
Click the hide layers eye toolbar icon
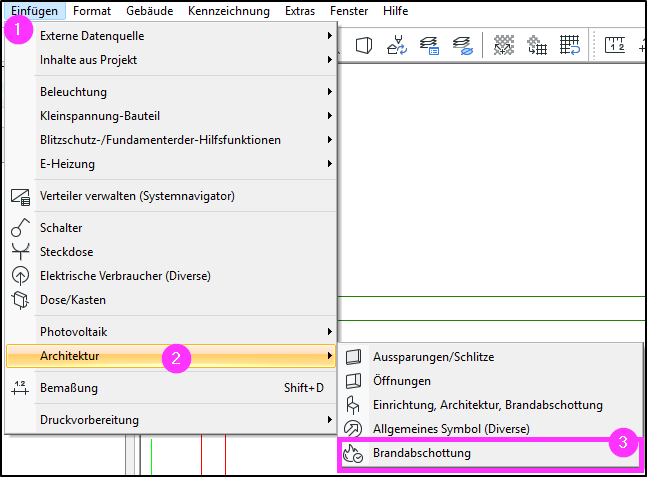point(463,45)
